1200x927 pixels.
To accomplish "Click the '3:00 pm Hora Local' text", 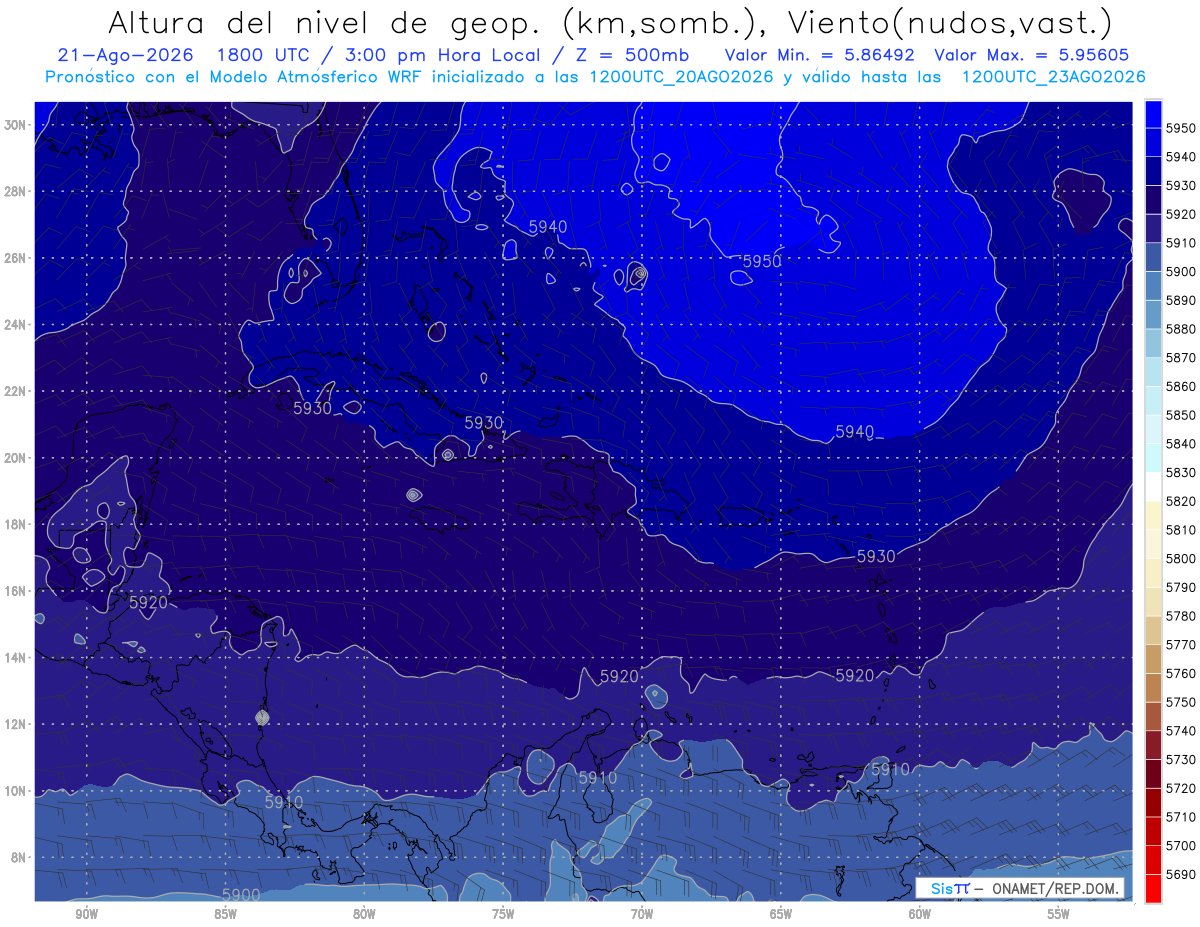I will point(444,55).
